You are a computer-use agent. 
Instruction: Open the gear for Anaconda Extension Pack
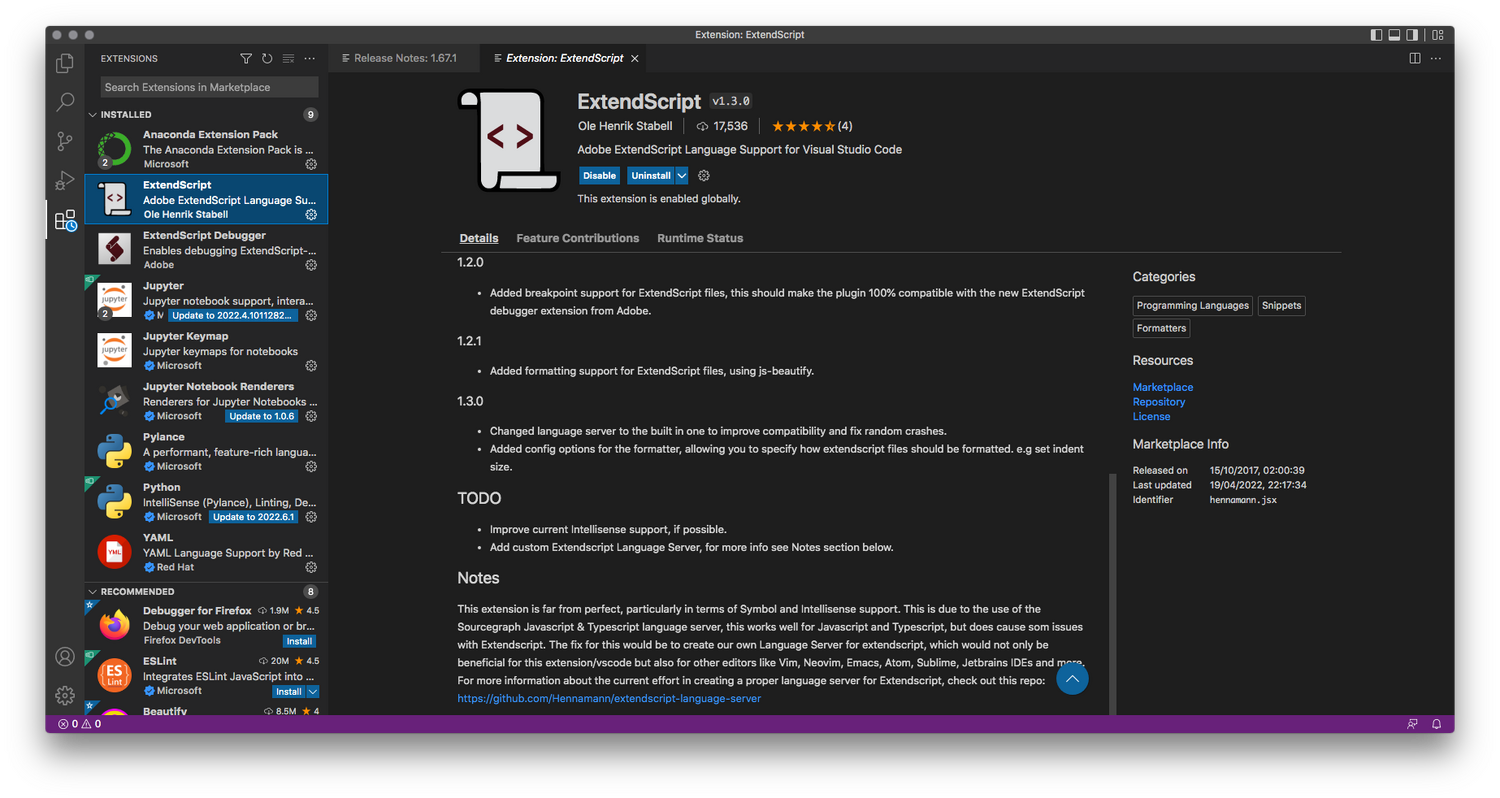click(311, 164)
